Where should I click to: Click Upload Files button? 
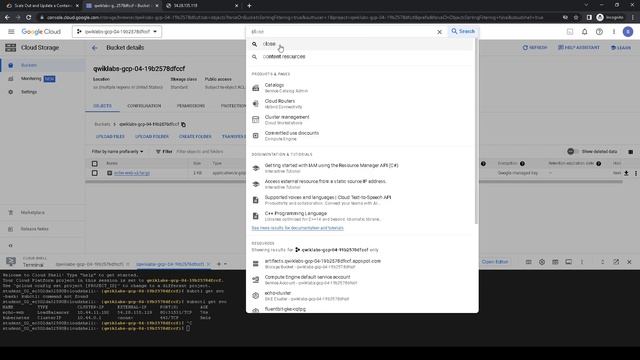(110, 136)
